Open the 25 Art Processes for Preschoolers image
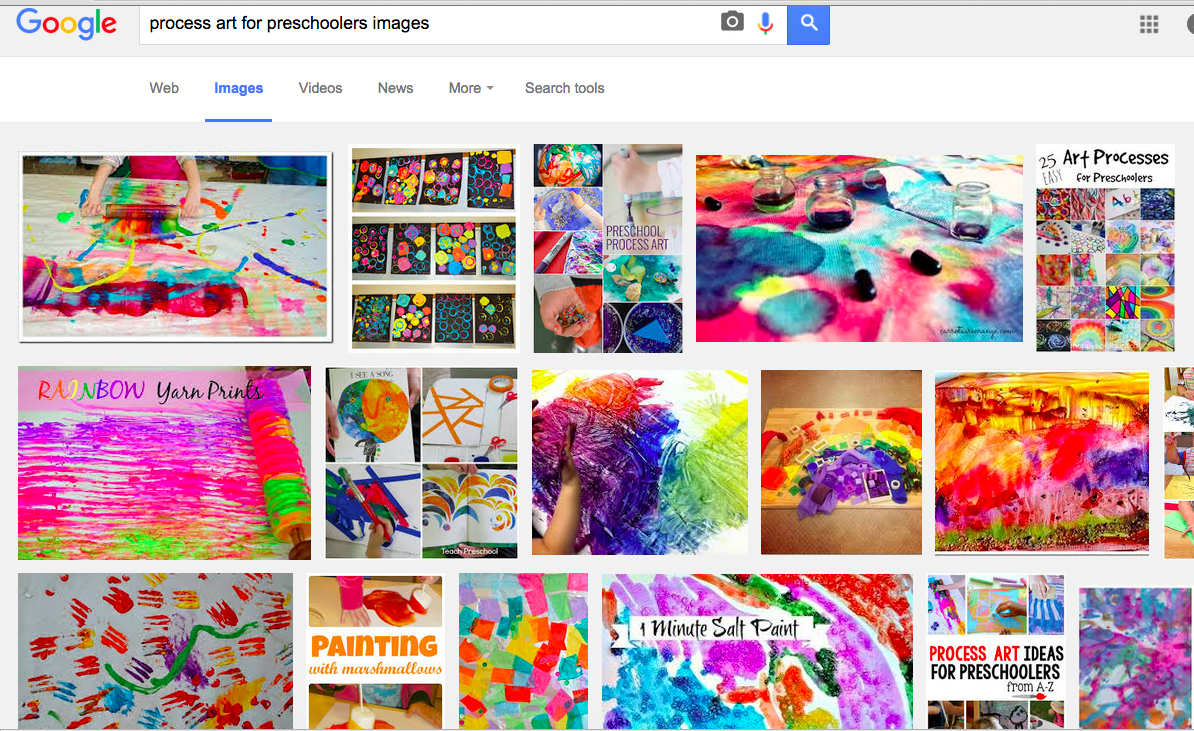 [1105, 248]
